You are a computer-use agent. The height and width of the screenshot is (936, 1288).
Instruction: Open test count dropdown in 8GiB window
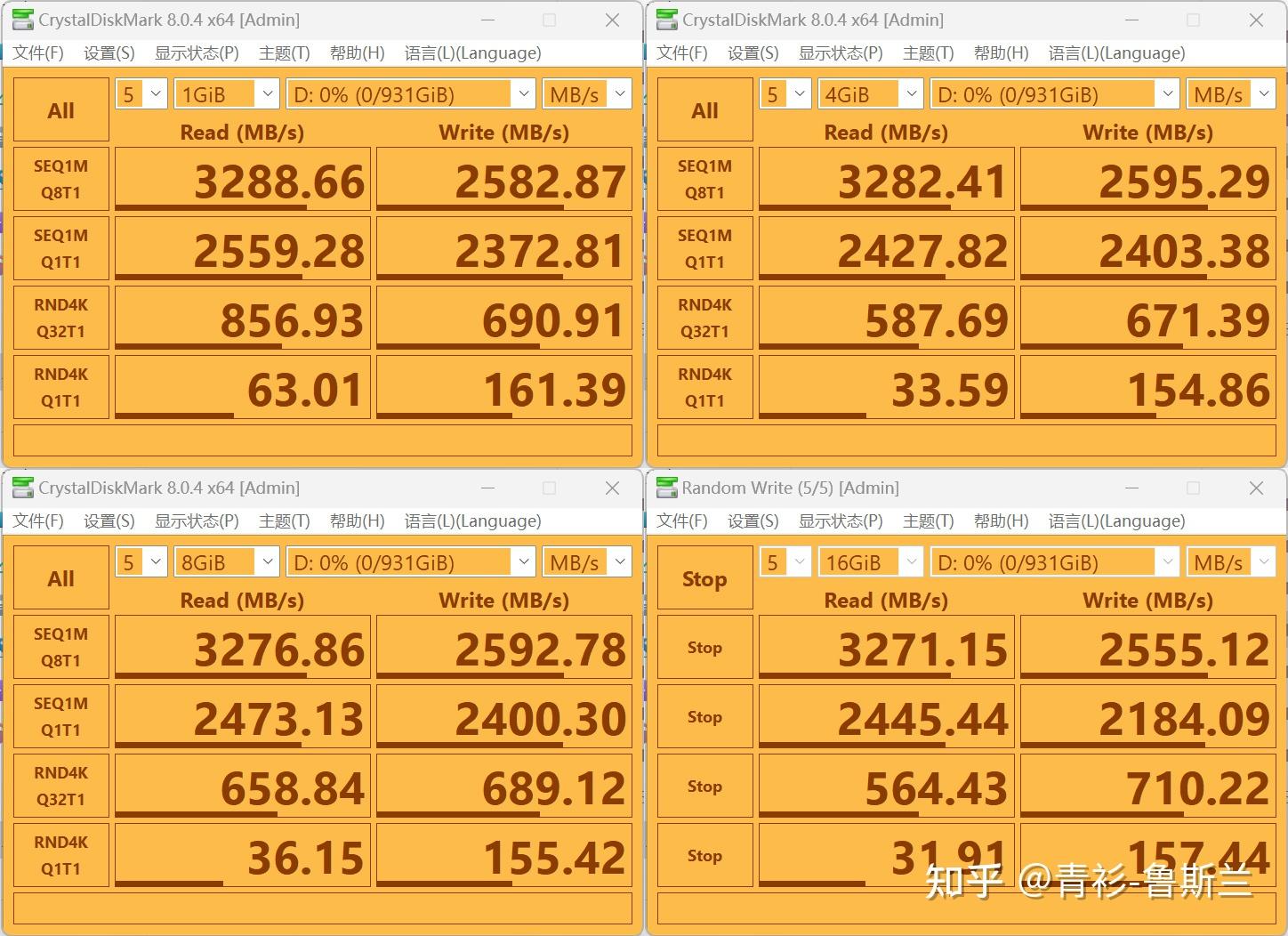(141, 562)
